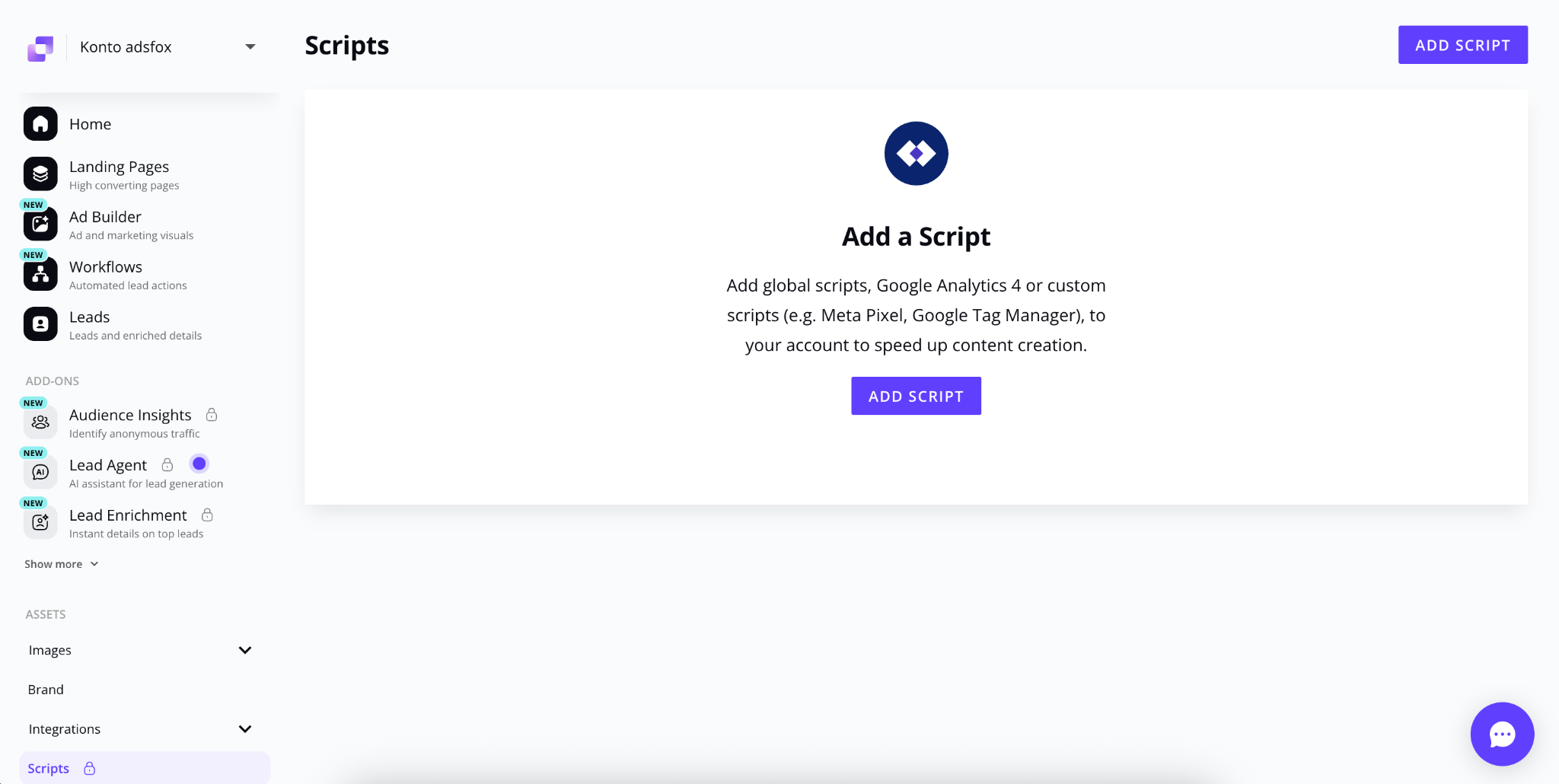Image resolution: width=1559 pixels, height=784 pixels.
Task: Open Landing Pages stack icon
Action: (x=40, y=174)
